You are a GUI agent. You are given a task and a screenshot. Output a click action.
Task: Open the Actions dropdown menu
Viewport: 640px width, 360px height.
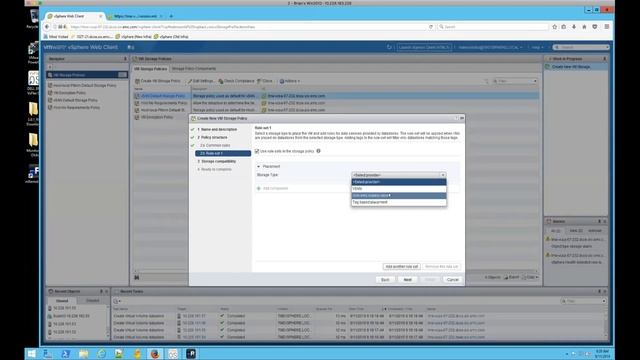point(290,81)
